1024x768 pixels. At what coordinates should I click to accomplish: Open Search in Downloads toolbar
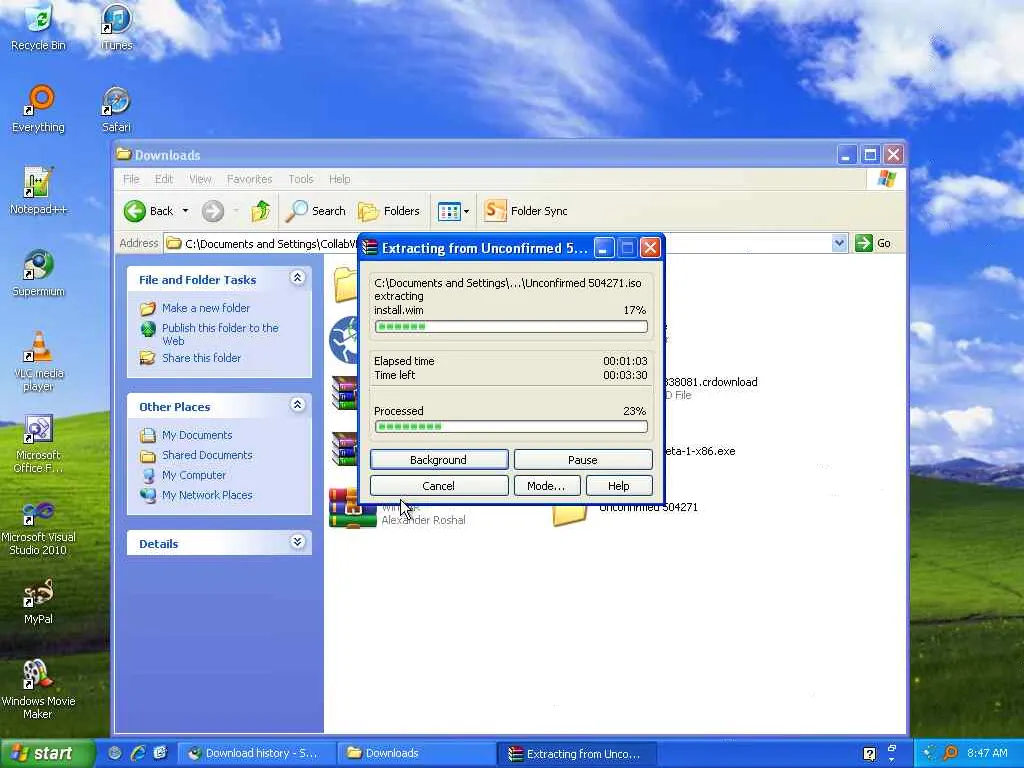point(316,211)
